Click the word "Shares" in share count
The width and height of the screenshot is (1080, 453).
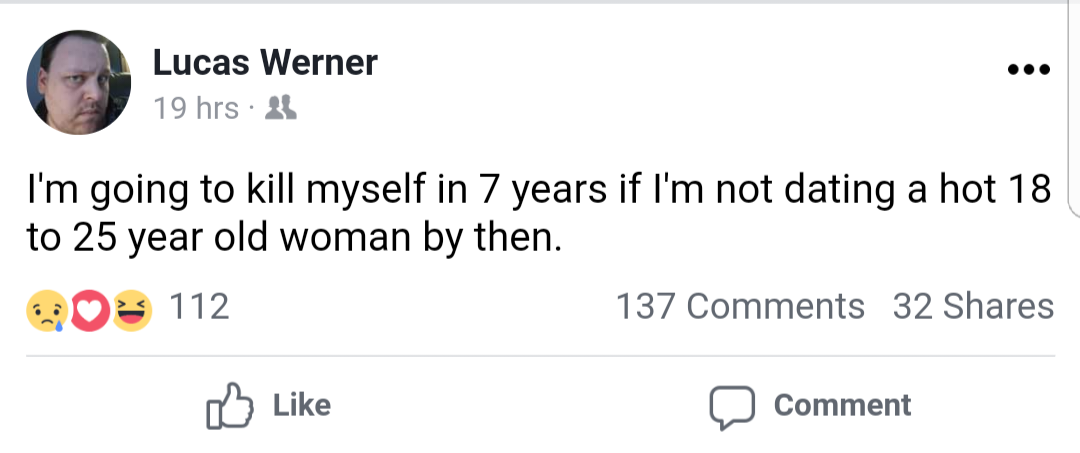pyautogui.click(x=998, y=307)
